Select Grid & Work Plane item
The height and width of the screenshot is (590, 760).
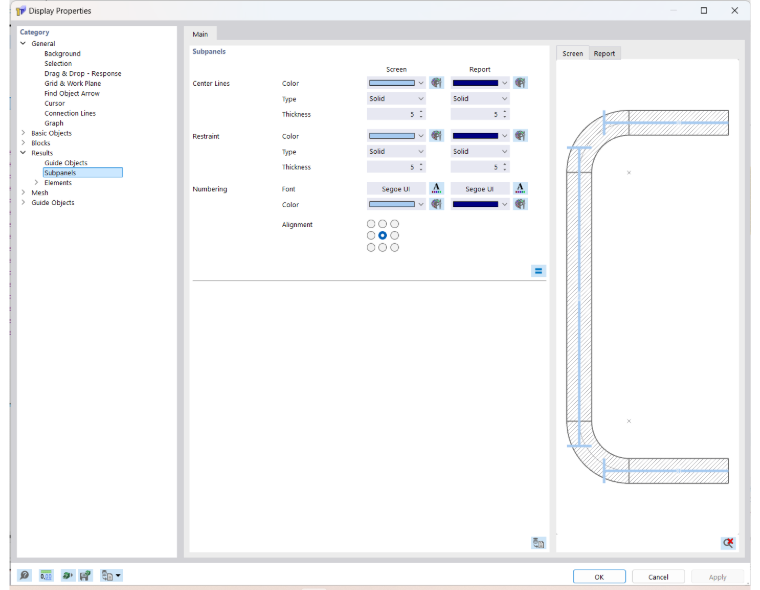(72, 83)
